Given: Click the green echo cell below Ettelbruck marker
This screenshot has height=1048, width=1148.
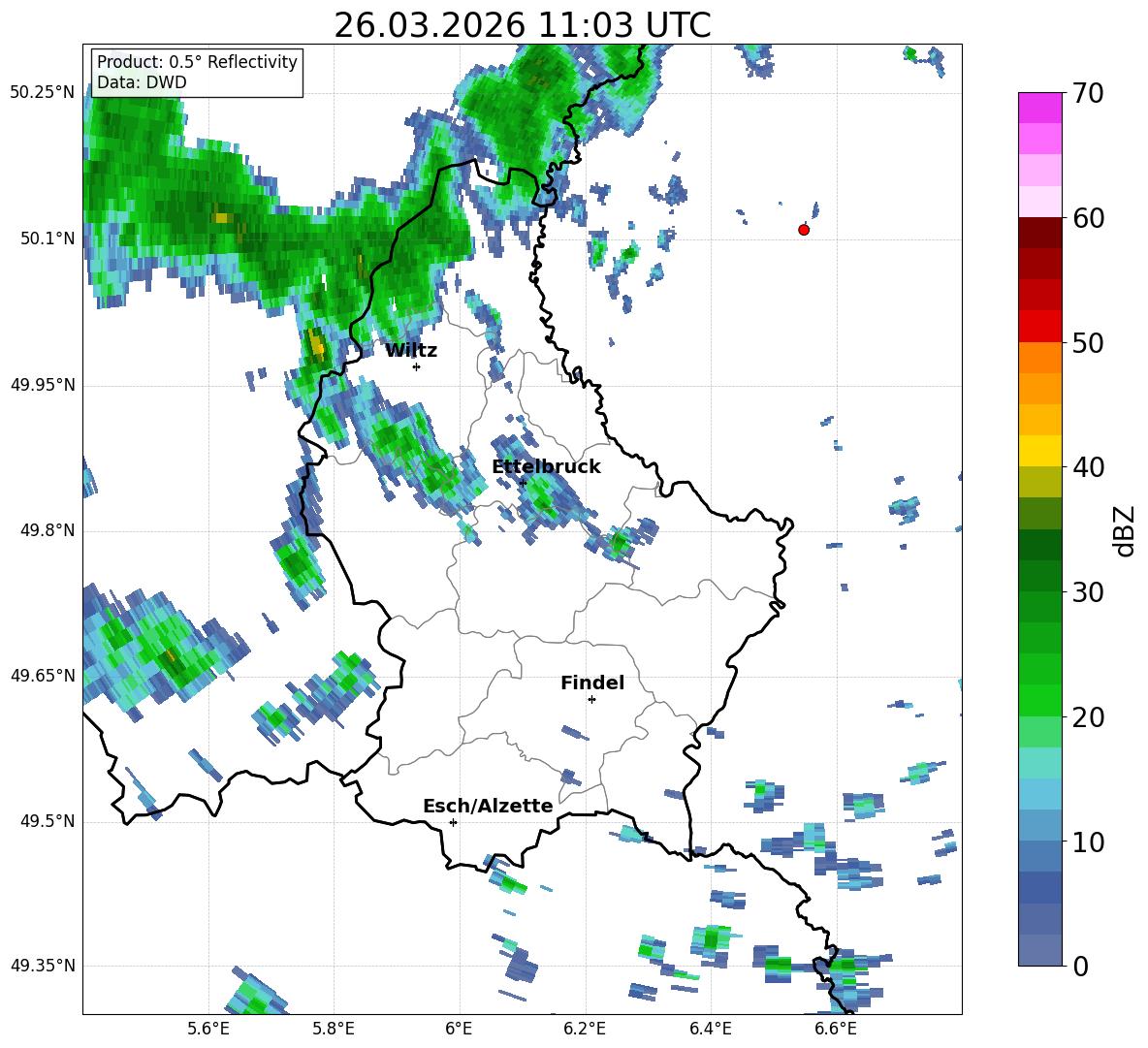Looking at the screenshot, I should point(543,498).
